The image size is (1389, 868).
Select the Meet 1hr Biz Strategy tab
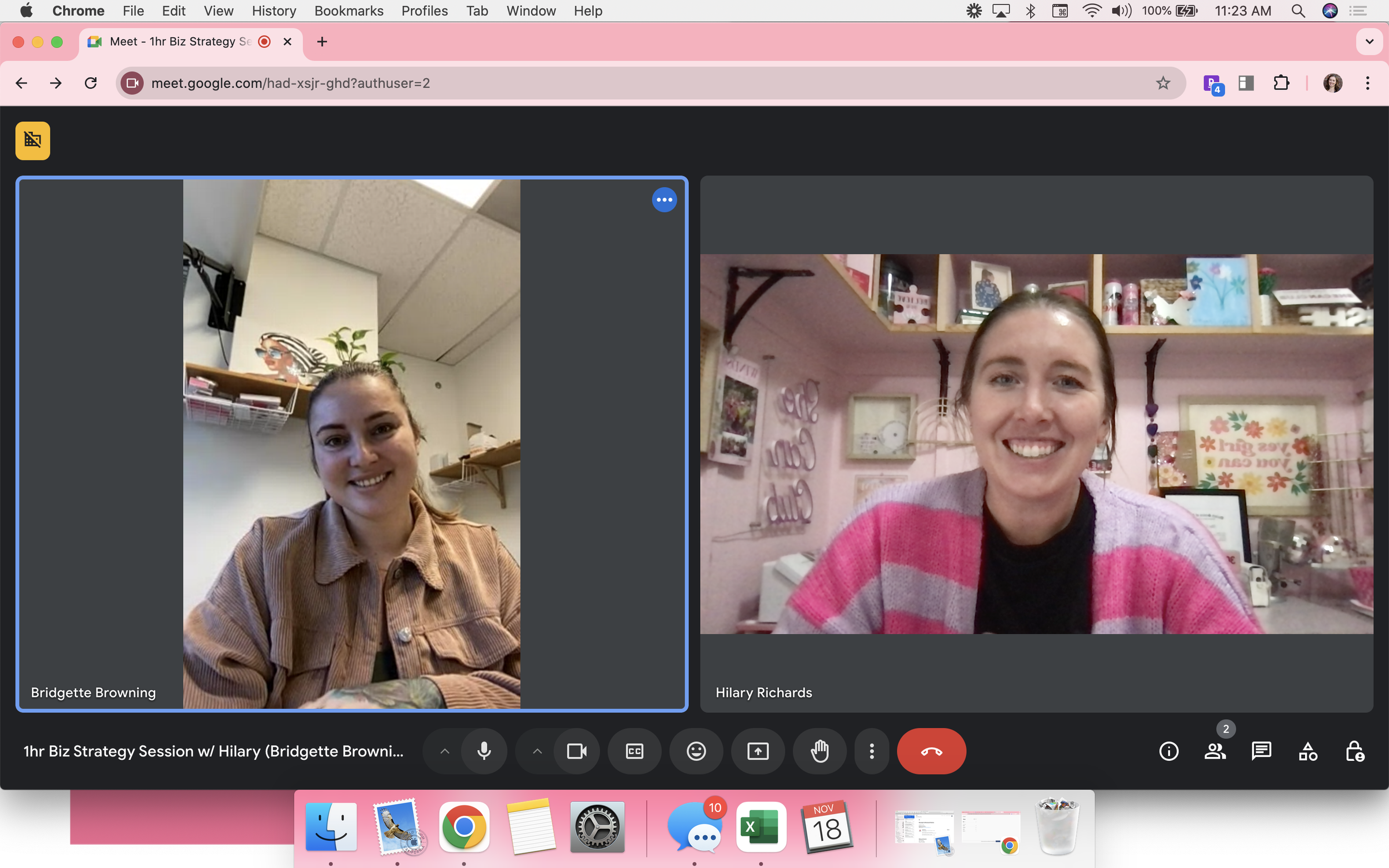pyautogui.click(x=181, y=41)
